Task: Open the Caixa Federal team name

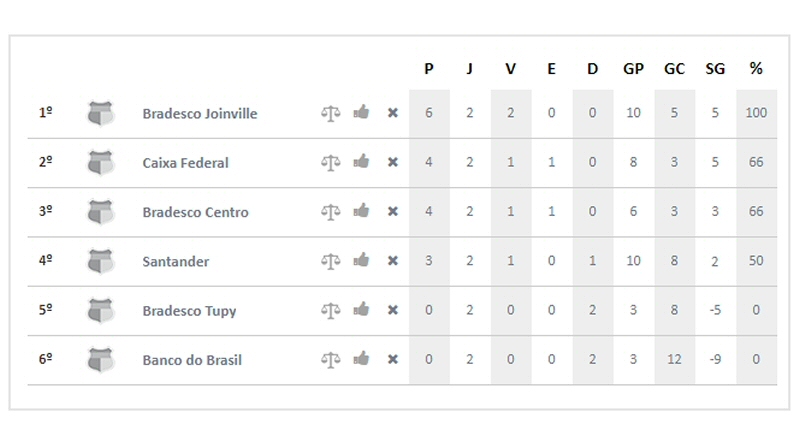Action: [185, 163]
